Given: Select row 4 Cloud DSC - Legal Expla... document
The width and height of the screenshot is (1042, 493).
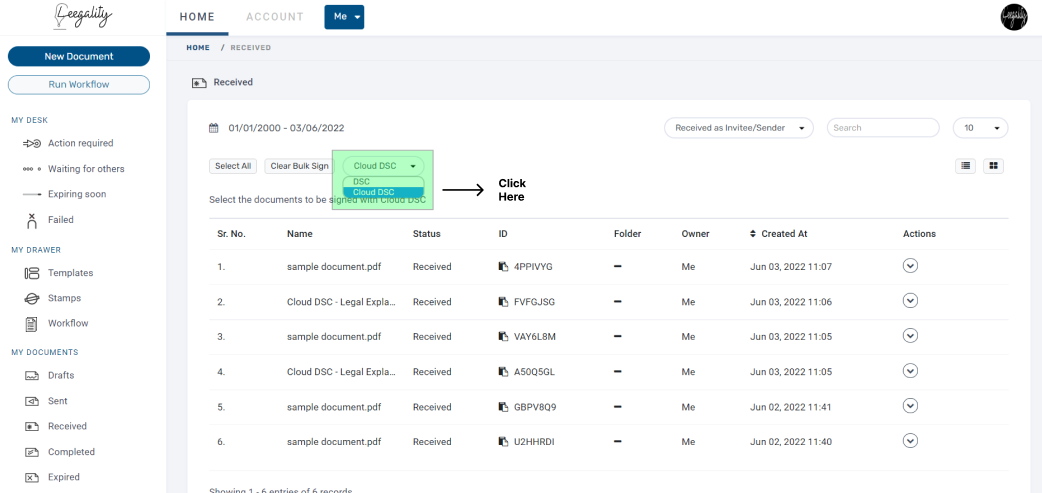Looking at the screenshot, I should point(342,372).
